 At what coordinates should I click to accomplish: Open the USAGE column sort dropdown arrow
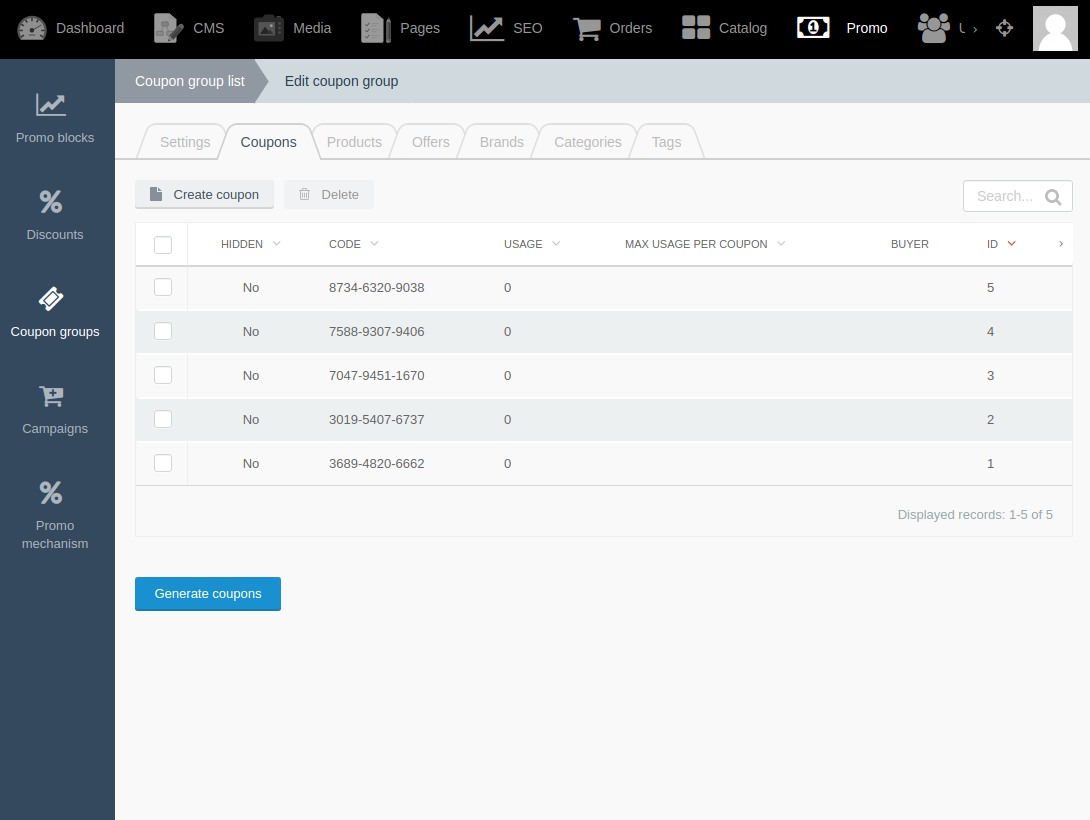pyautogui.click(x=556, y=243)
